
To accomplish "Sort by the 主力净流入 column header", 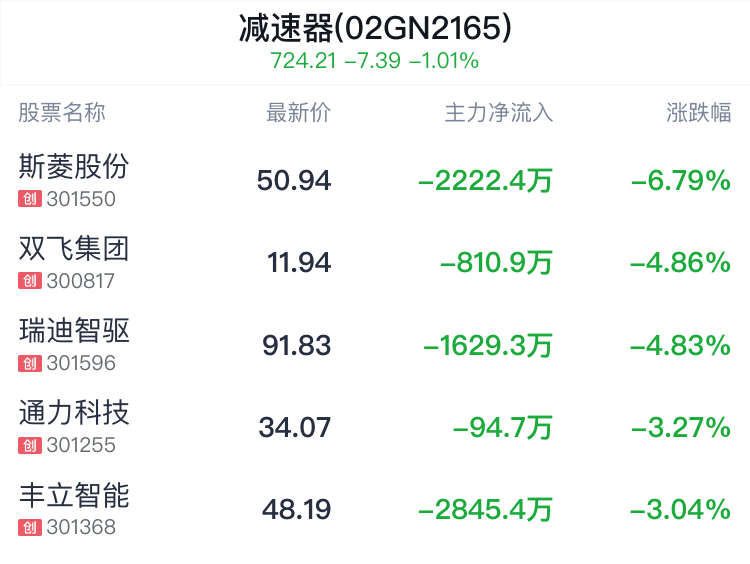I will click(x=499, y=113).
